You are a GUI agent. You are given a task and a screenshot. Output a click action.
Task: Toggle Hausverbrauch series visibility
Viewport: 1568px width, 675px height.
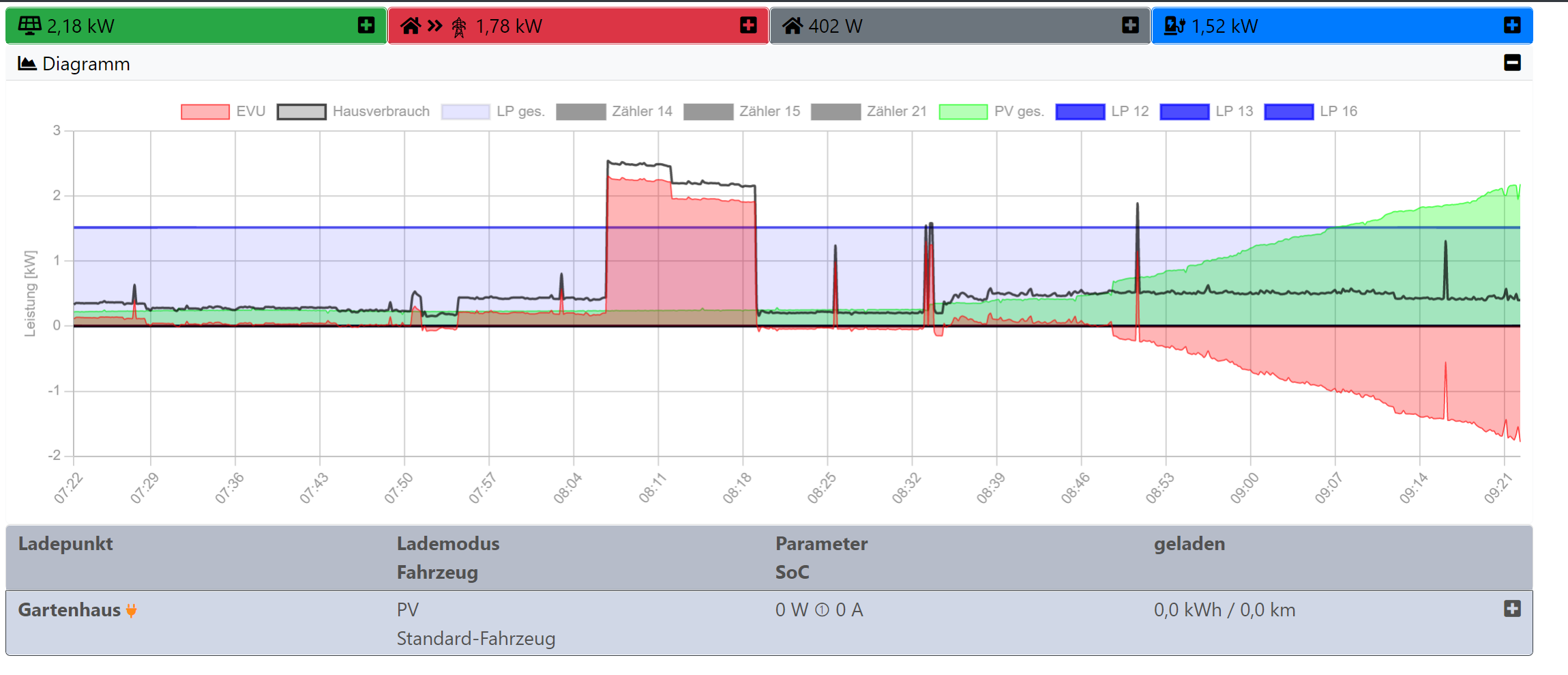pyautogui.click(x=353, y=111)
